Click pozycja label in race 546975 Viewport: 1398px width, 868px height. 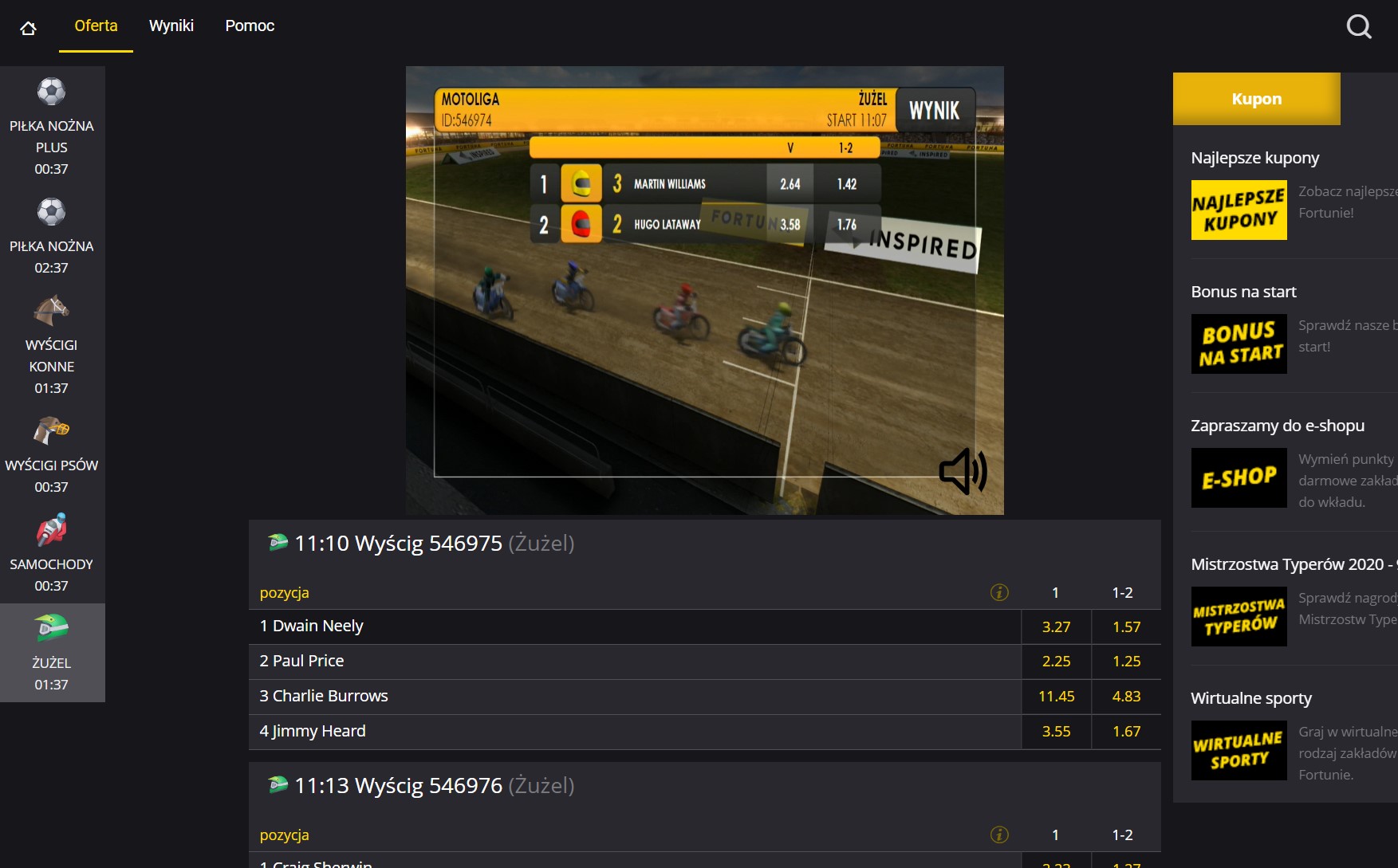click(x=284, y=593)
